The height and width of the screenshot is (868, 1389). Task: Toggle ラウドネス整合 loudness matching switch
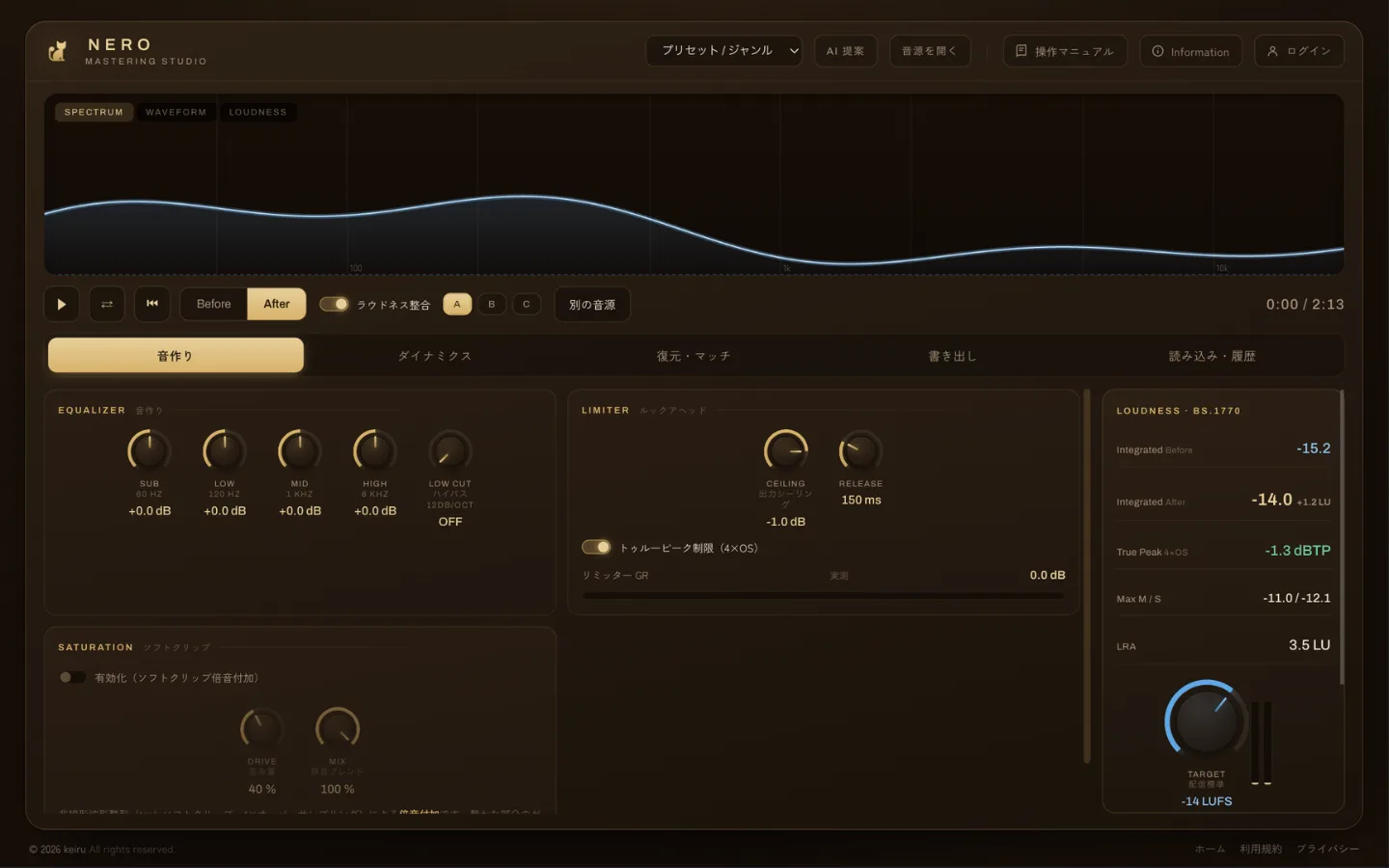(x=334, y=304)
